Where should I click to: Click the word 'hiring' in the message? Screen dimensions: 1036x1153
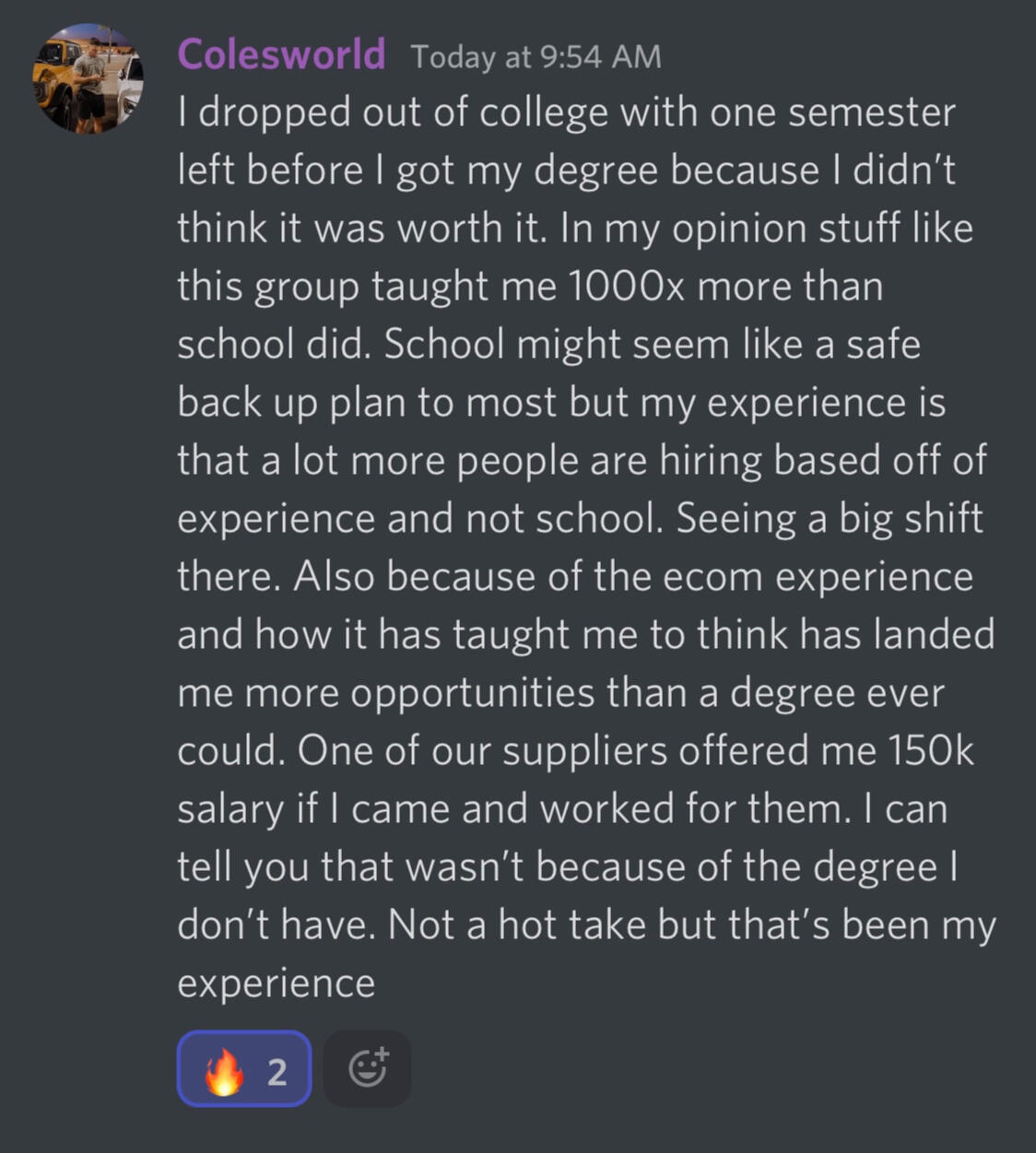(x=710, y=461)
